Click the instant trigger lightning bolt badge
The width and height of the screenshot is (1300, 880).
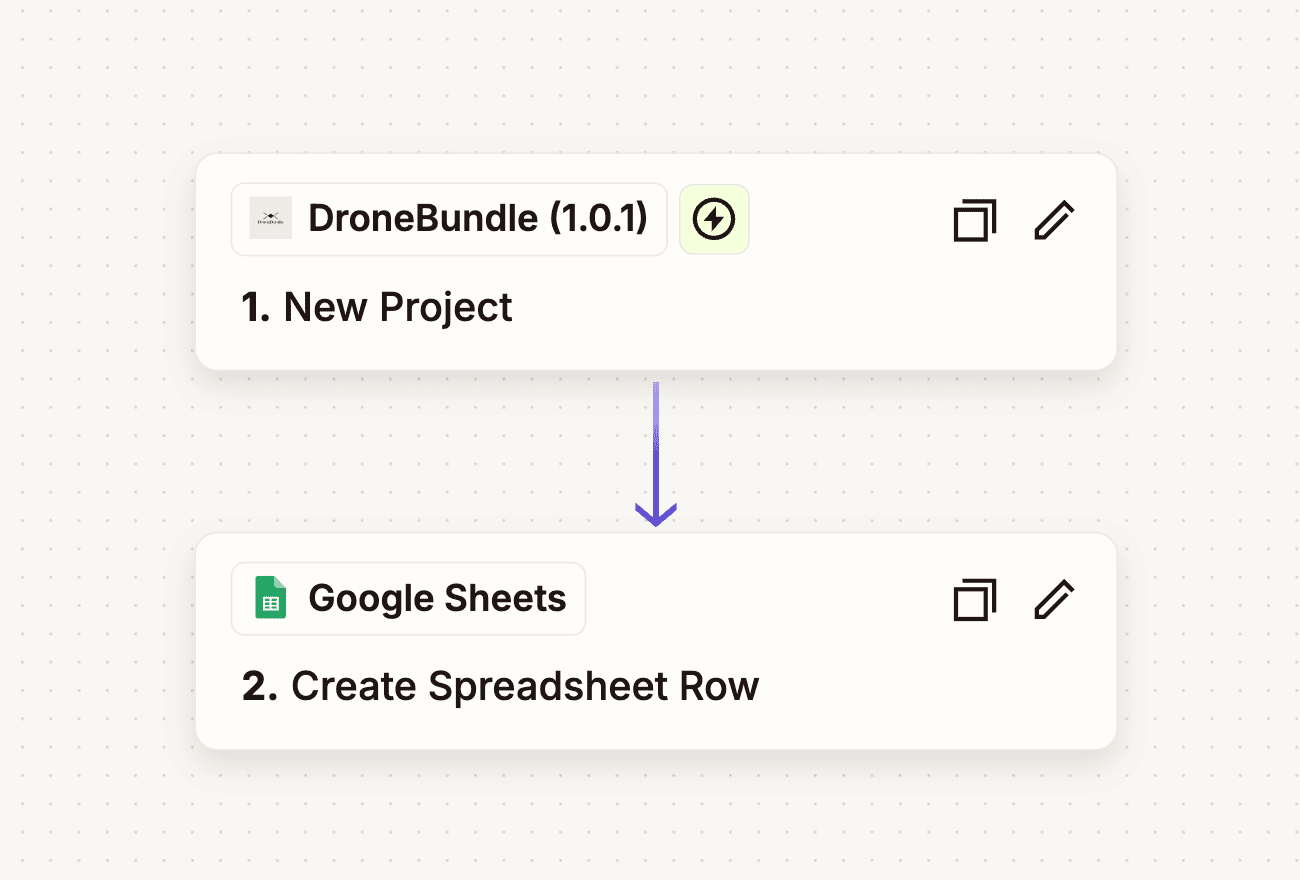[x=714, y=219]
